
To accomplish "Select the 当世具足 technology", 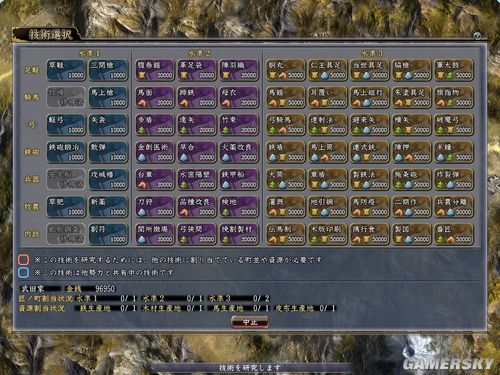I will [x=370, y=70].
